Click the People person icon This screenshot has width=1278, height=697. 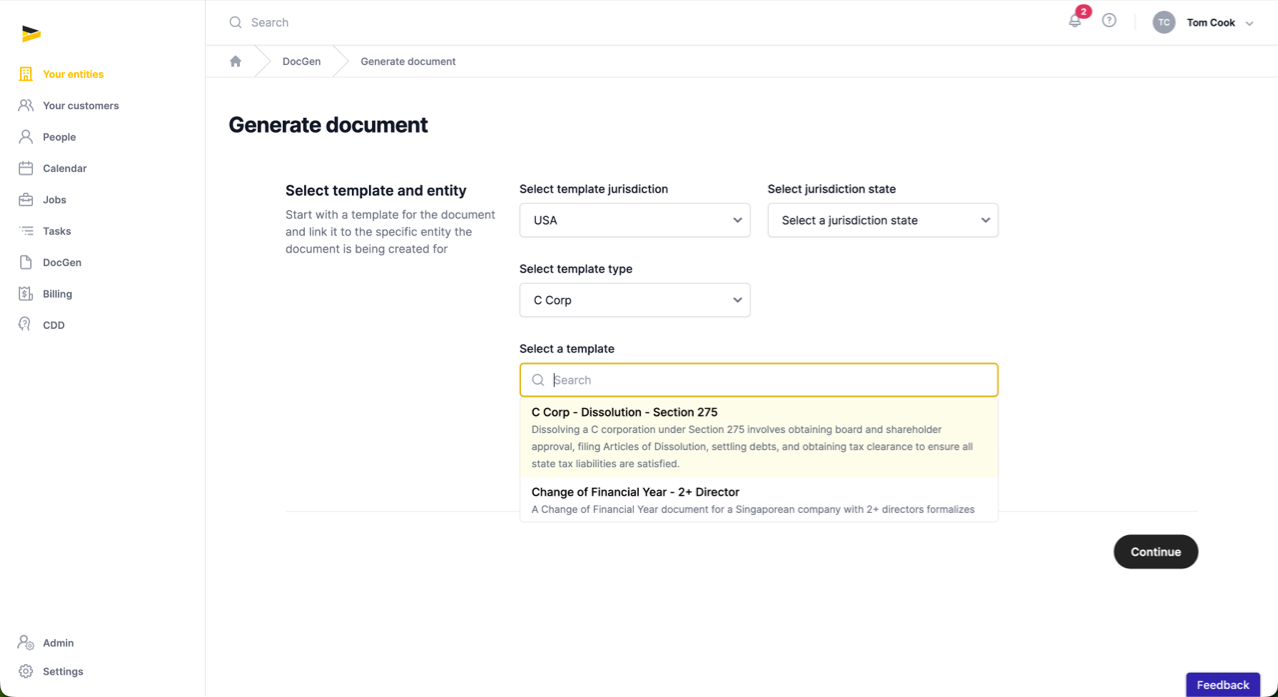(26, 137)
